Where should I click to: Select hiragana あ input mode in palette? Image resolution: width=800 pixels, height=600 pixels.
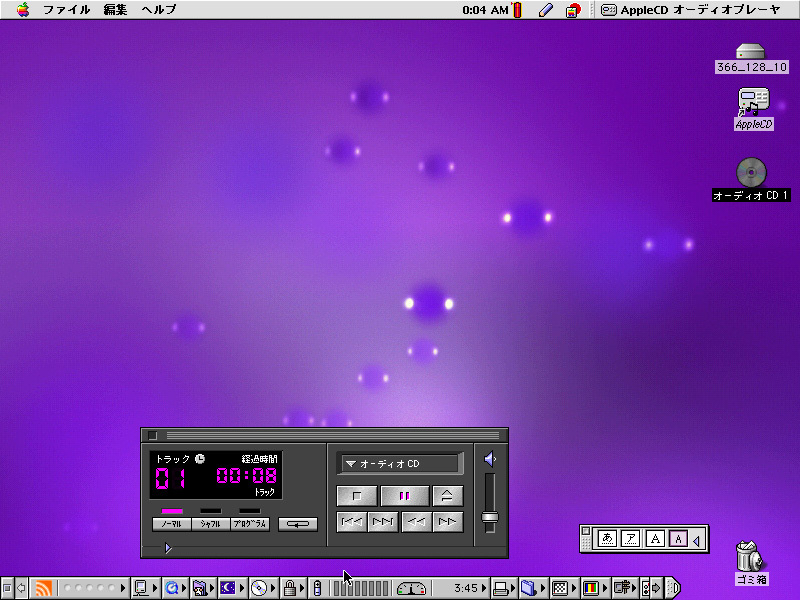607,539
